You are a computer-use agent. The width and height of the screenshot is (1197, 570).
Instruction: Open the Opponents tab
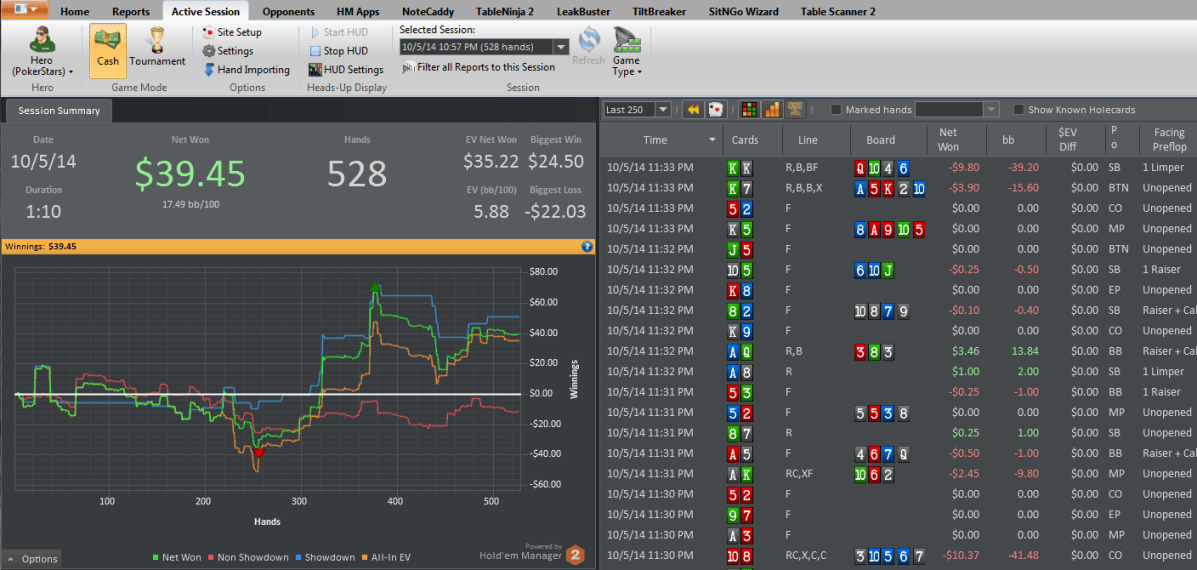point(288,12)
